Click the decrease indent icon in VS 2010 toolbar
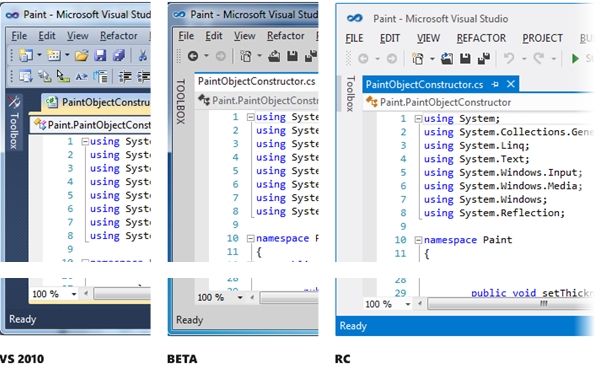 tap(125, 77)
